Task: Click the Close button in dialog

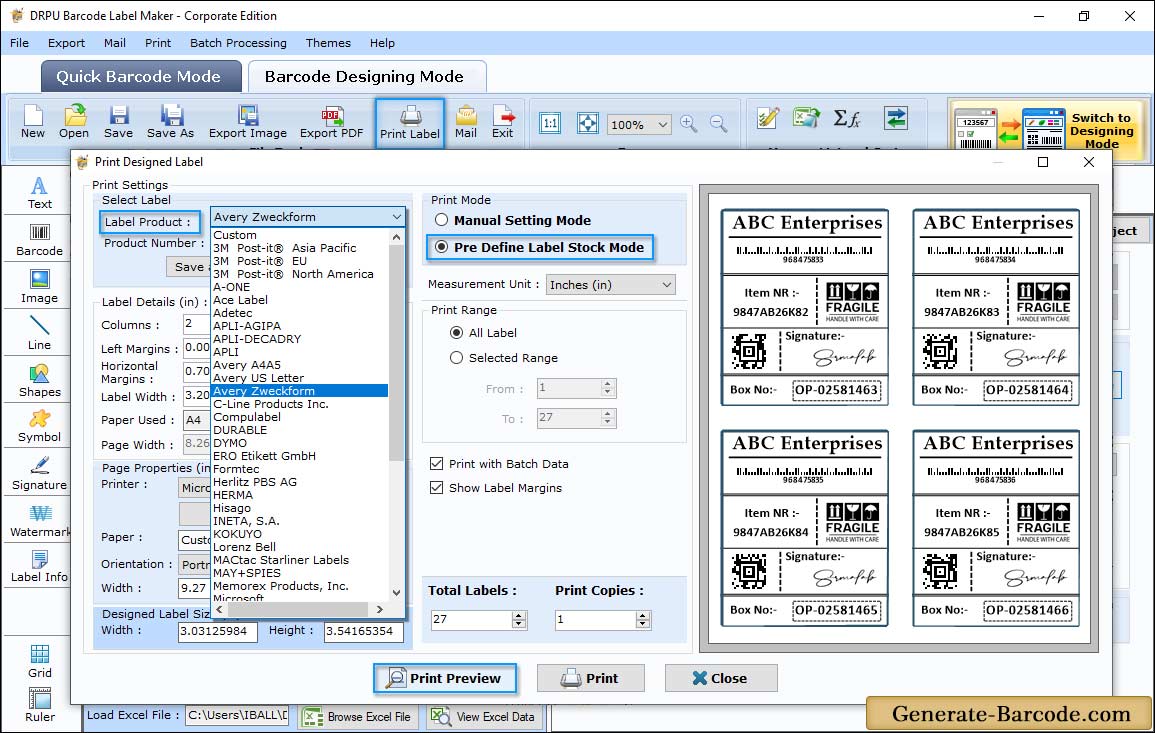Action: (720, 678)
